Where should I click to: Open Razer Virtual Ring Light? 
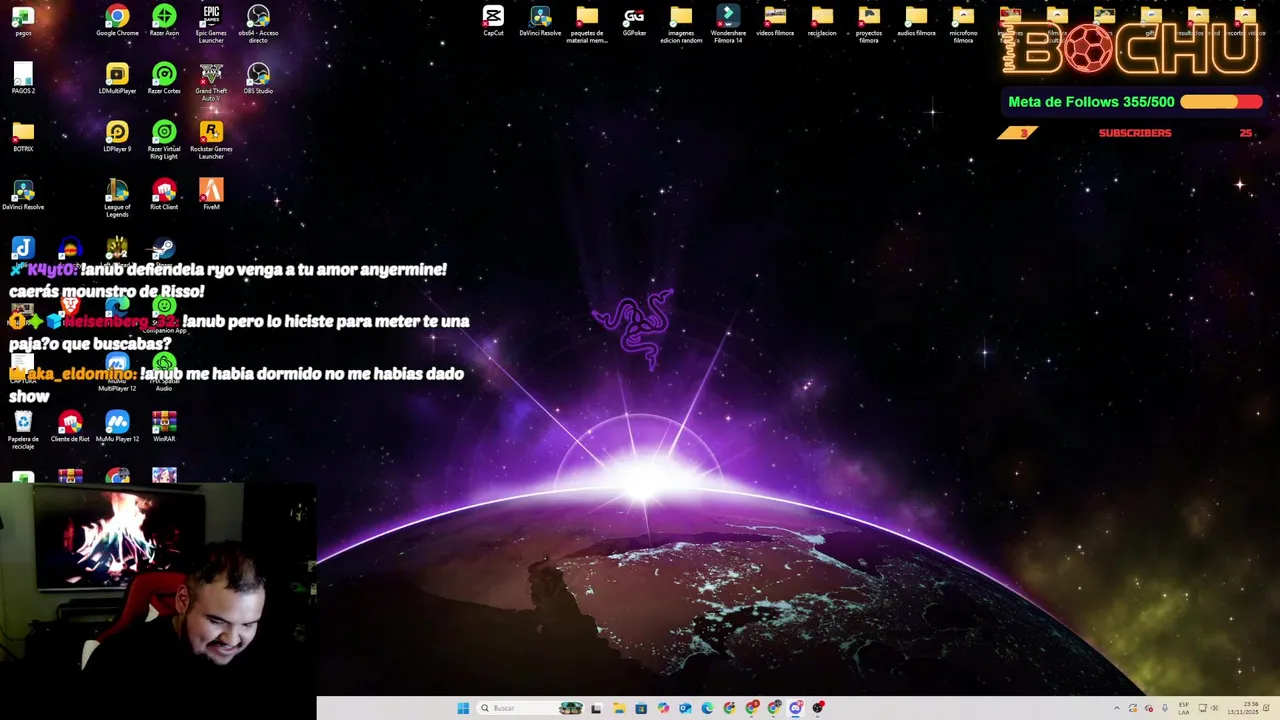tap(164, 140)
